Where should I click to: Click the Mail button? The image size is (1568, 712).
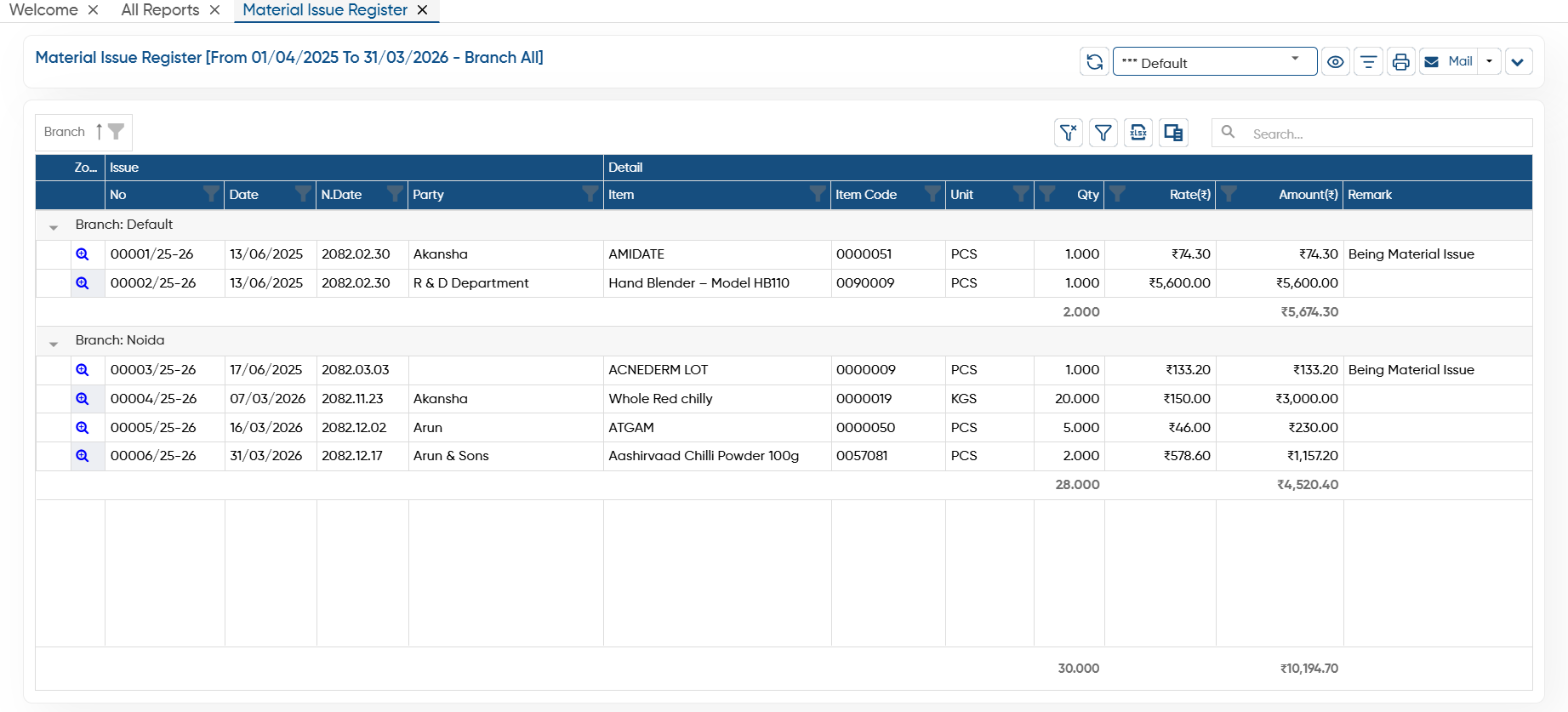click(x=1449, y=62)
